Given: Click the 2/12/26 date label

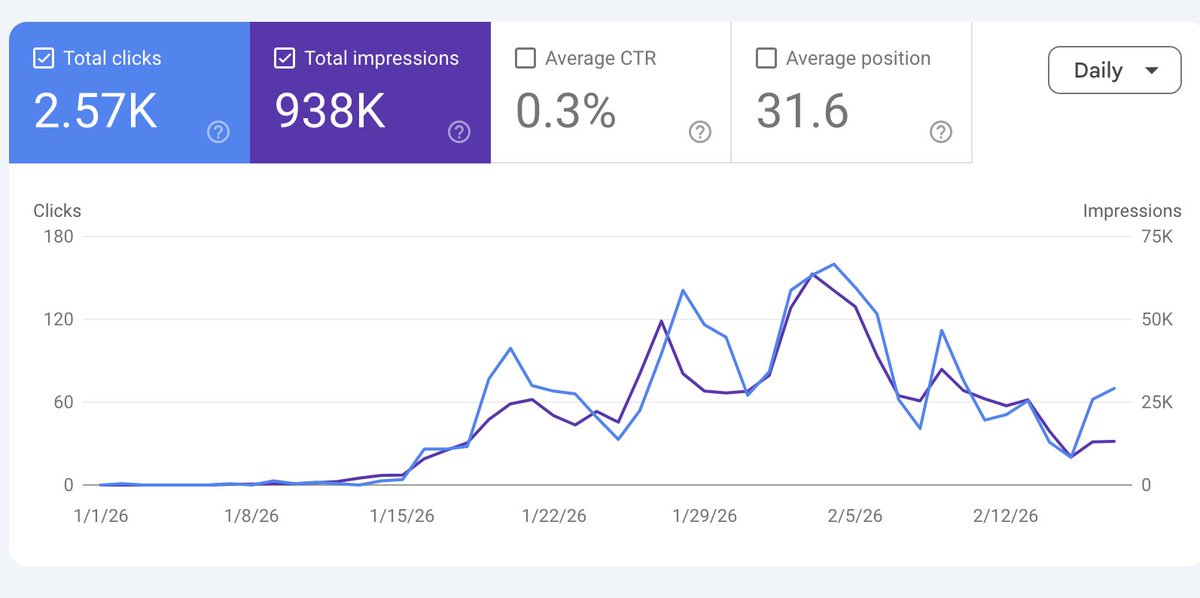Looking at the screenshot, I should tap(1006, 516).
